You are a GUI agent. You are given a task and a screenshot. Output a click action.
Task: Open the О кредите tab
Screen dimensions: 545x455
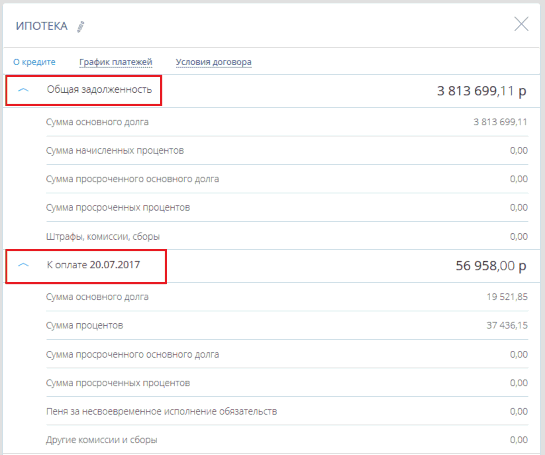coord(34,62)
